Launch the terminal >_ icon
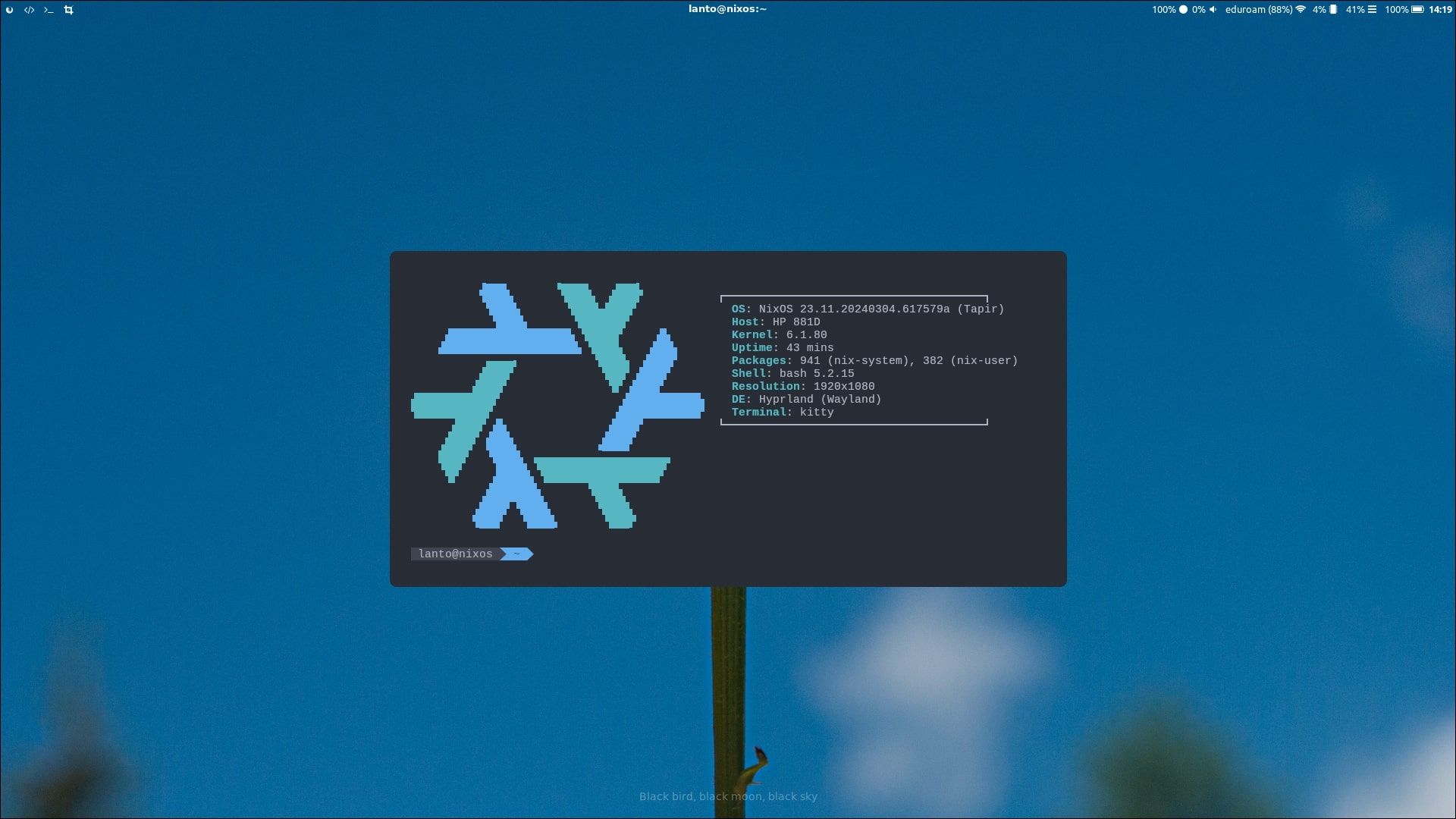This screenshot has height=819, width=1456. pos(49,10)
